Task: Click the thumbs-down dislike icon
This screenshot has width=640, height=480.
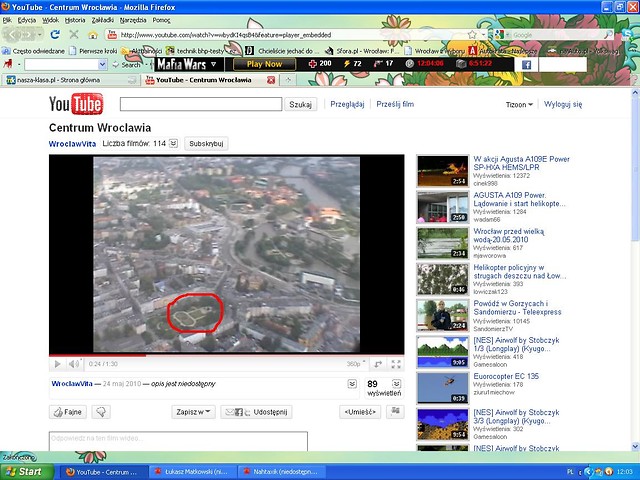Action: [101, 412]
